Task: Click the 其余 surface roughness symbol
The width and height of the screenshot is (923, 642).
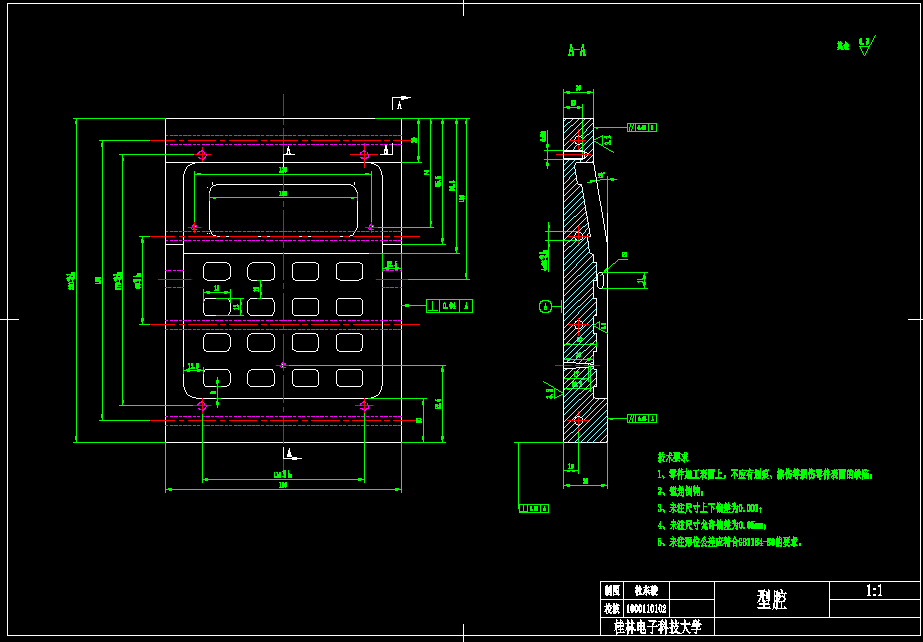Action: coord(856,46)
